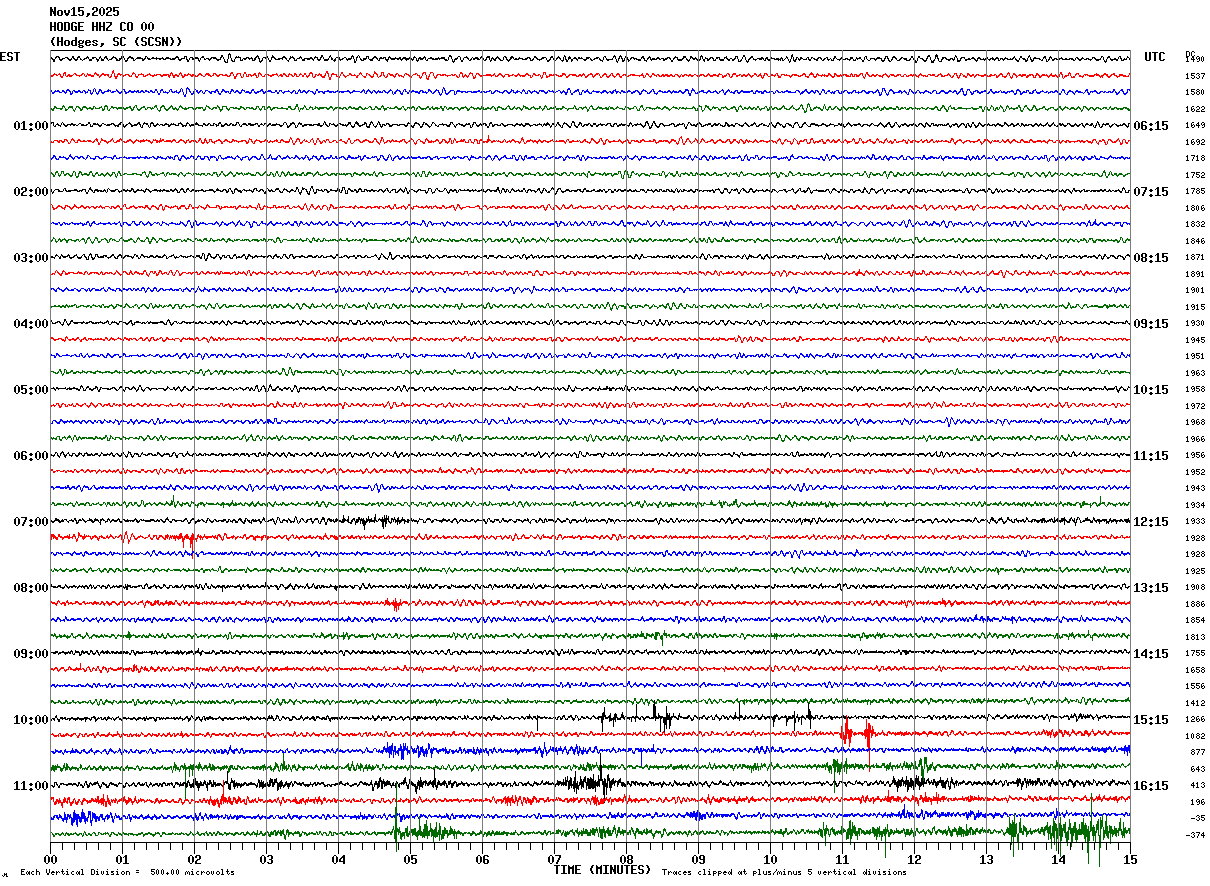
Task: Click minute 00 tick label on time axis
Action: click(50, 859)
